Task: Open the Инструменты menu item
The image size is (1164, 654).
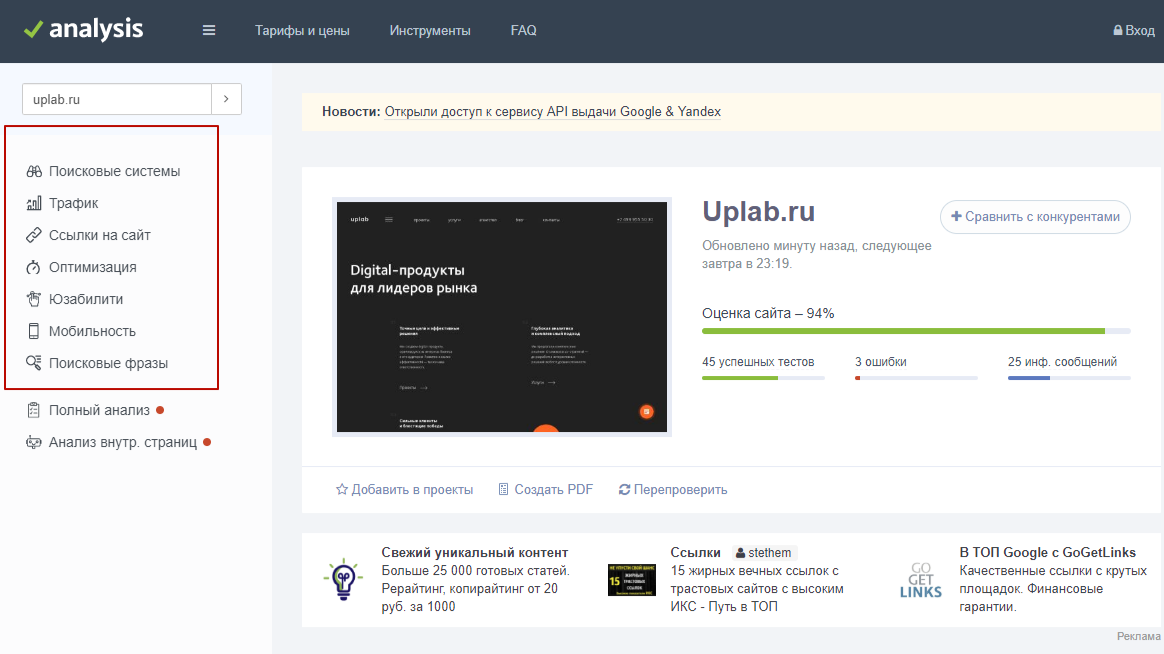Action: tap(430, 30)
